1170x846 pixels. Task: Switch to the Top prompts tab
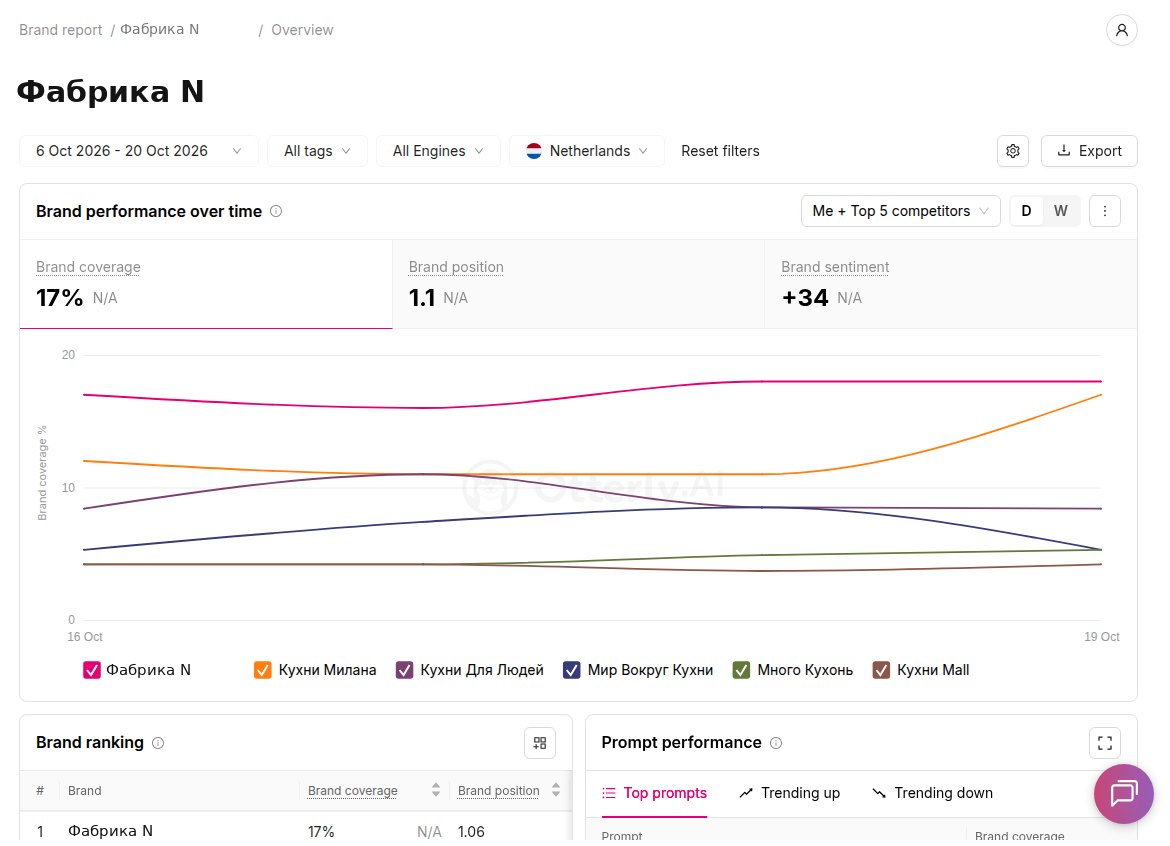(654, 793)
